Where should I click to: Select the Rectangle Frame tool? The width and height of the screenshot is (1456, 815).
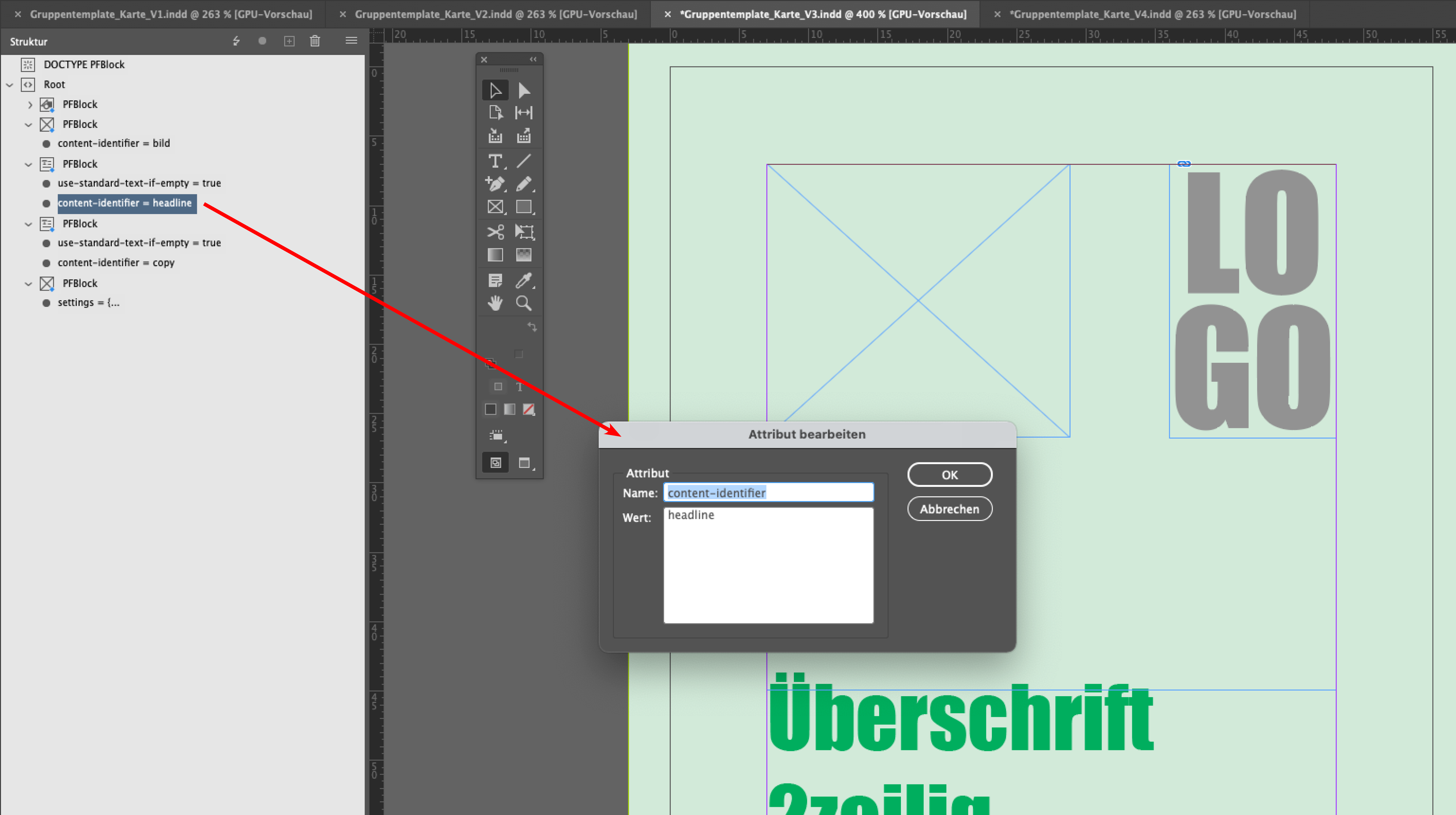(495, 207)
